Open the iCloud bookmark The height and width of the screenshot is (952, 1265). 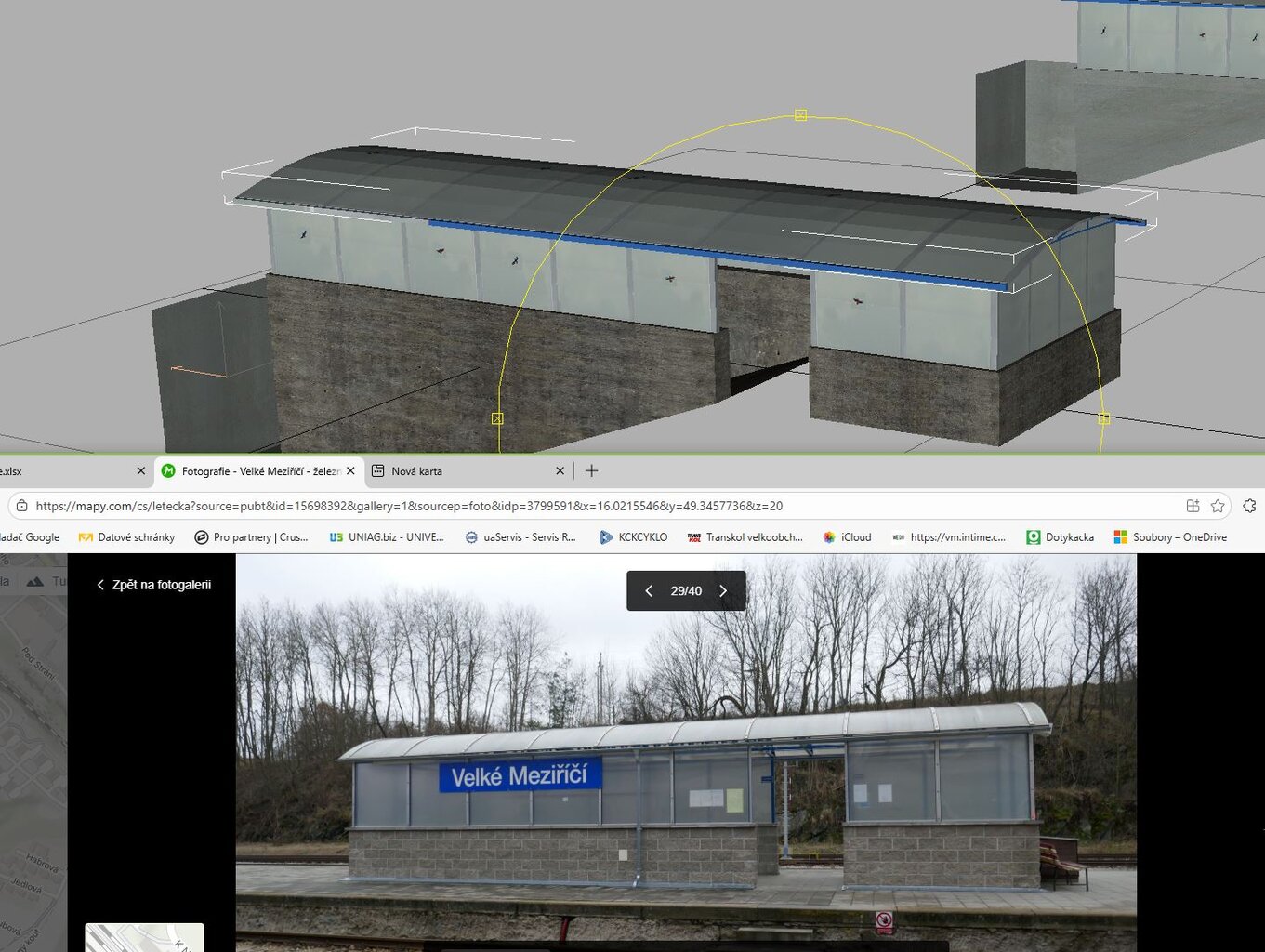[x=847, y=537]
